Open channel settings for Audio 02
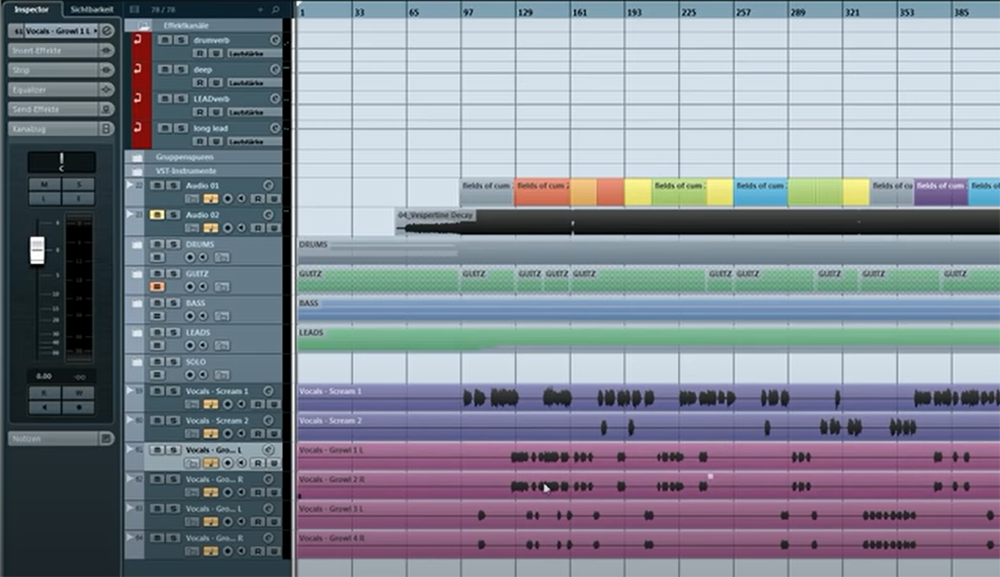Image resolution: width=1000 pixels, height=577 pixels. coord(268,214)
